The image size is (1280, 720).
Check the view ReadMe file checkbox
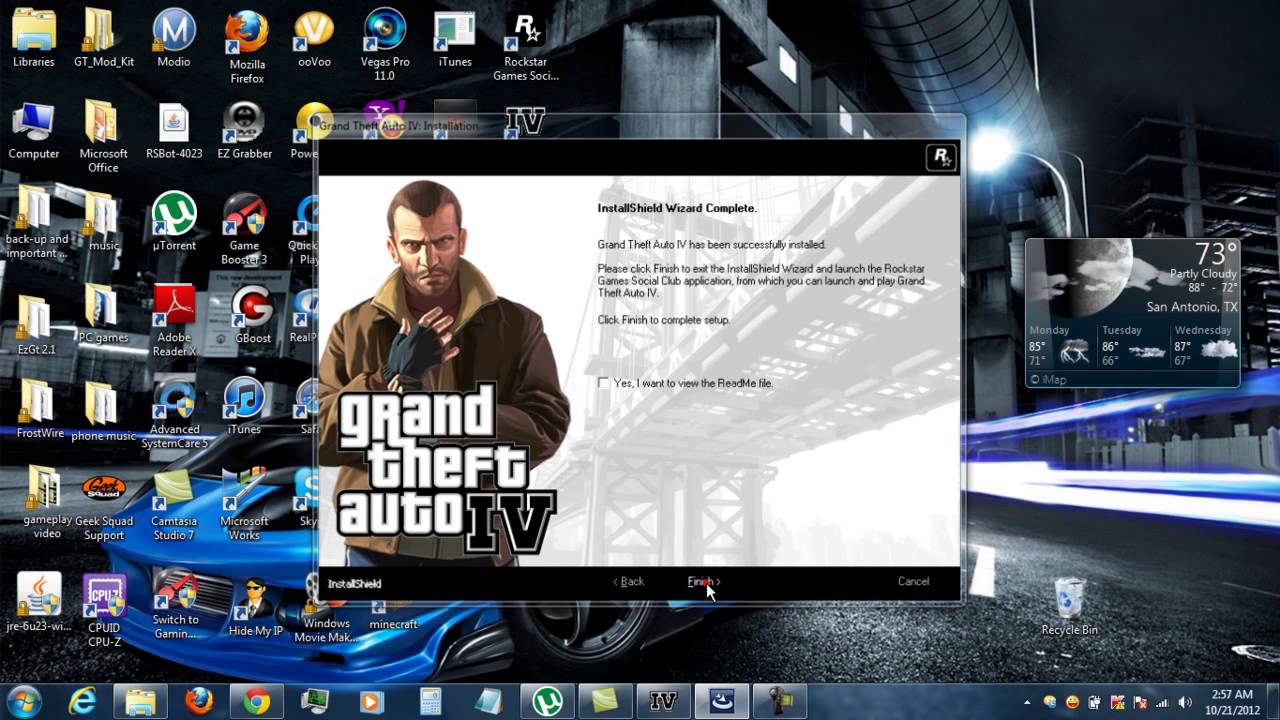pyautogui.click(x=603, y=383)
